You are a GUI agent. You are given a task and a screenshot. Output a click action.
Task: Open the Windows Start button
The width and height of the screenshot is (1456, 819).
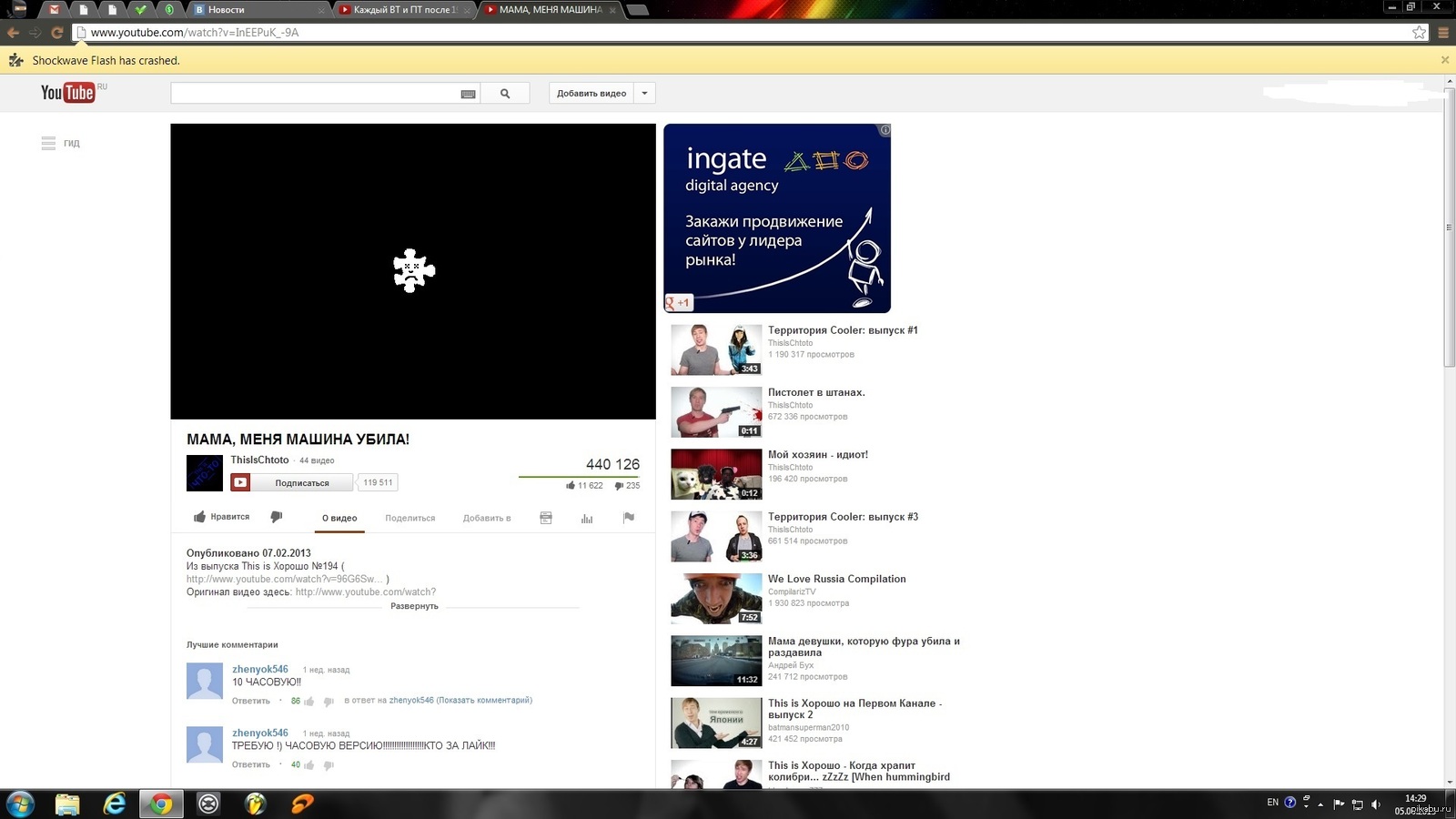coord(20,804)
